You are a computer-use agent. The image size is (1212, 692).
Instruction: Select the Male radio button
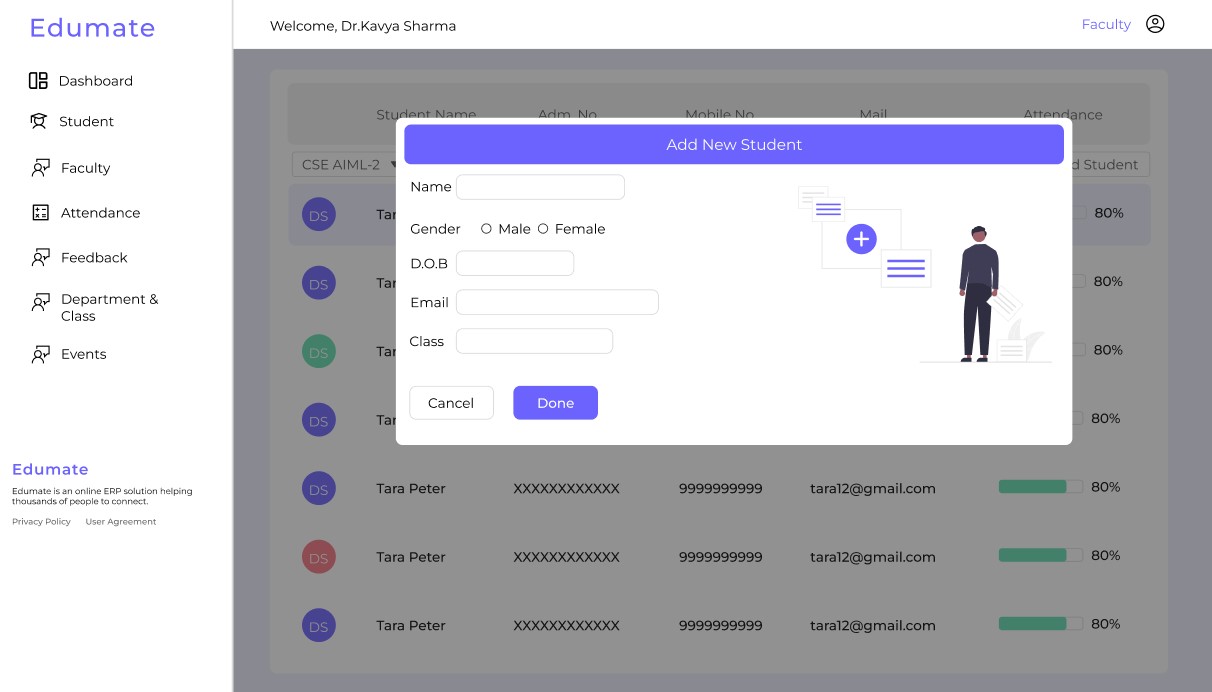[486, 229]
